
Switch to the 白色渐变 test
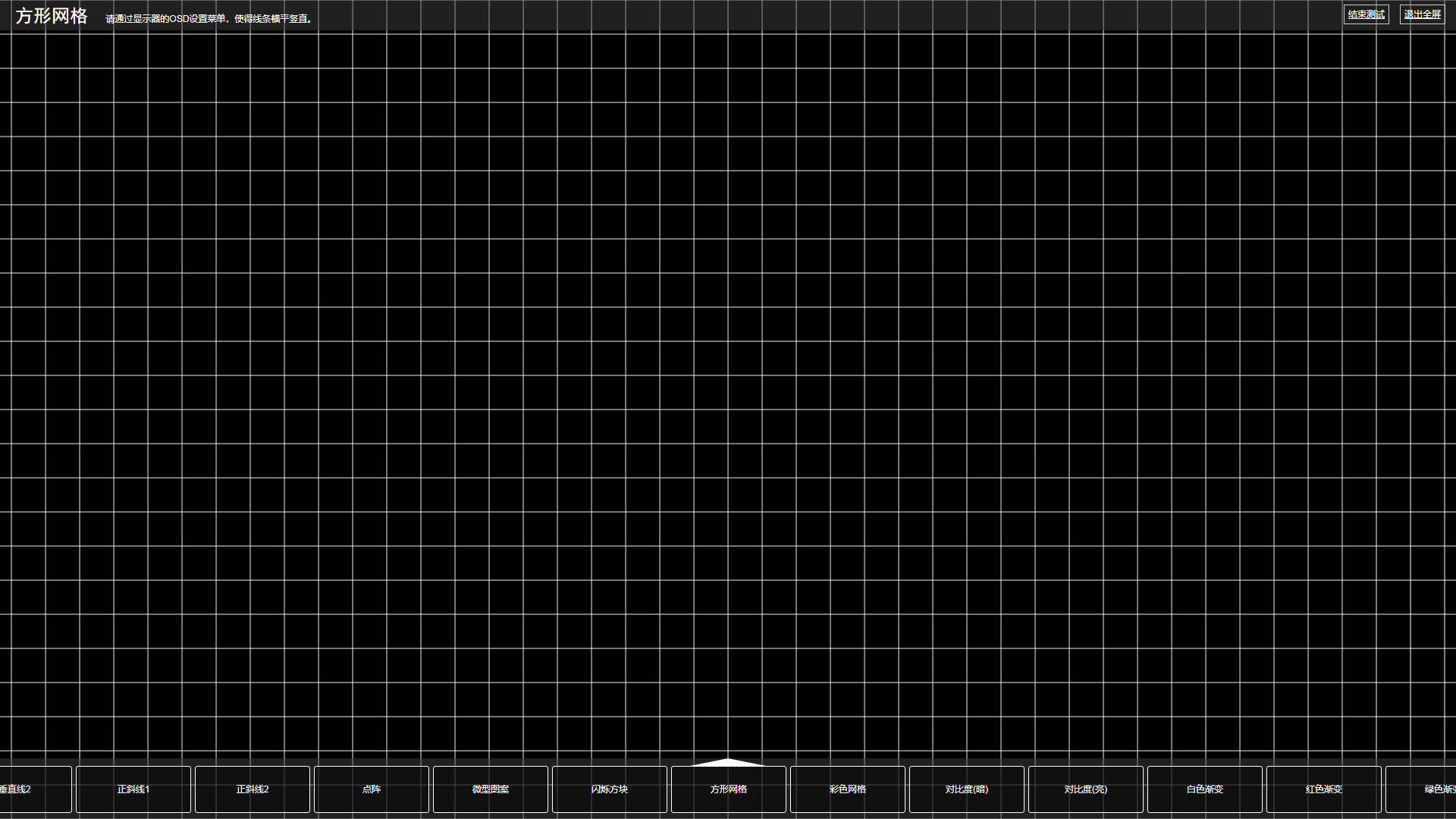(x=1205, y=789)
